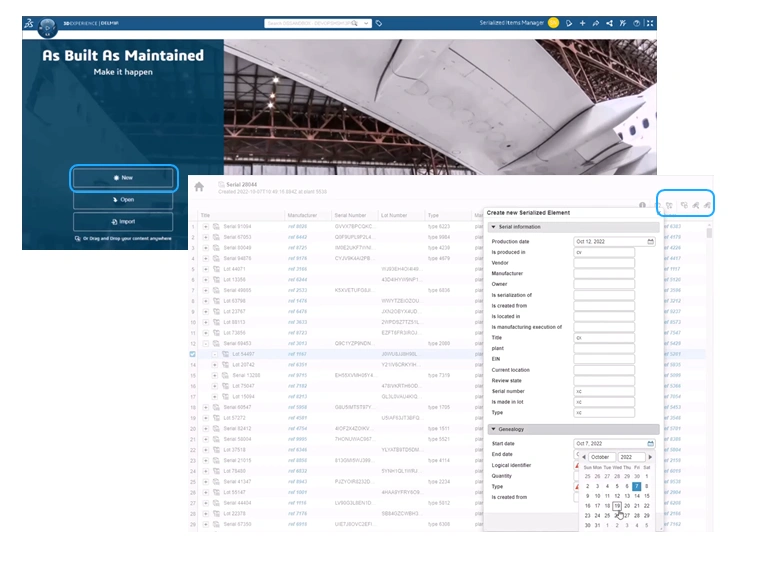Expand the Lot 20742 row
The height and width of the screenshot is (578, 760).
[215, 365]
